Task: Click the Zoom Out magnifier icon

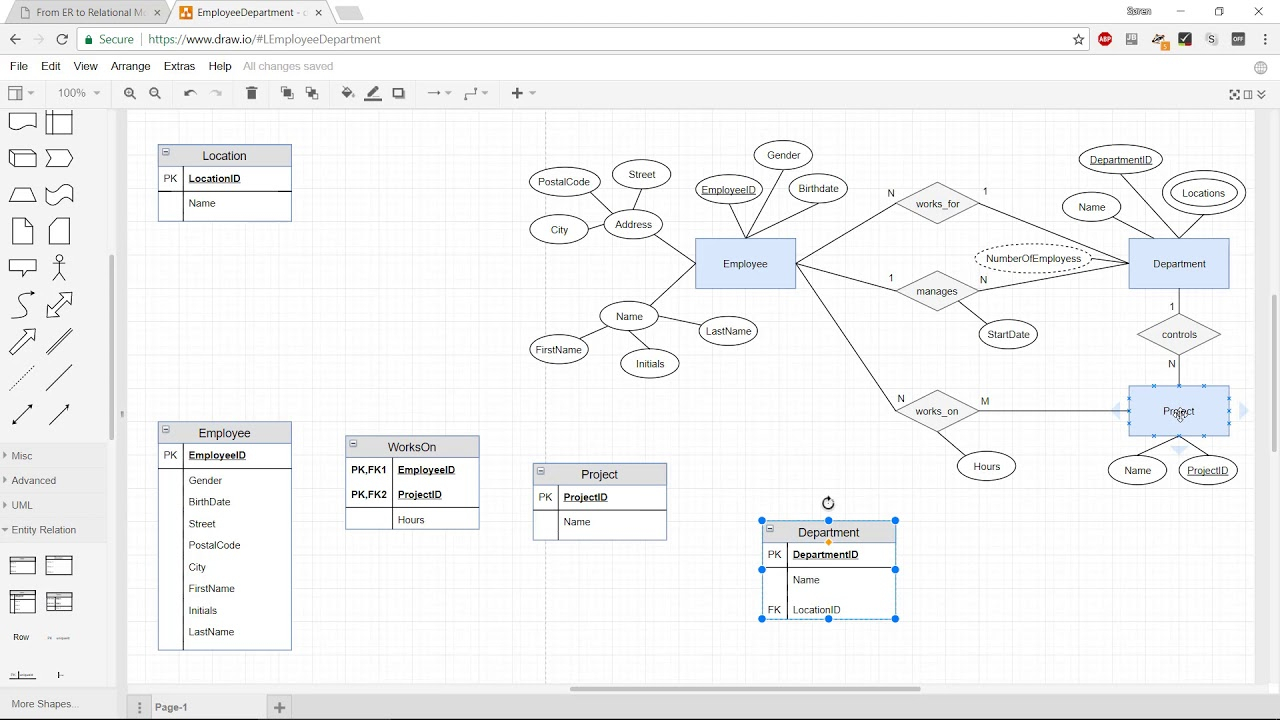Action: pos(155,93)
